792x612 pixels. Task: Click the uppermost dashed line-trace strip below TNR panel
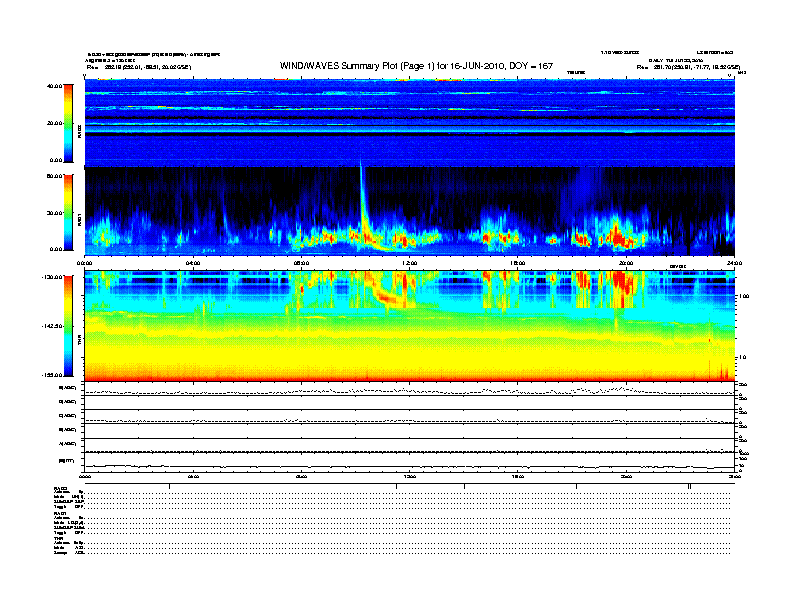[410, 390]
